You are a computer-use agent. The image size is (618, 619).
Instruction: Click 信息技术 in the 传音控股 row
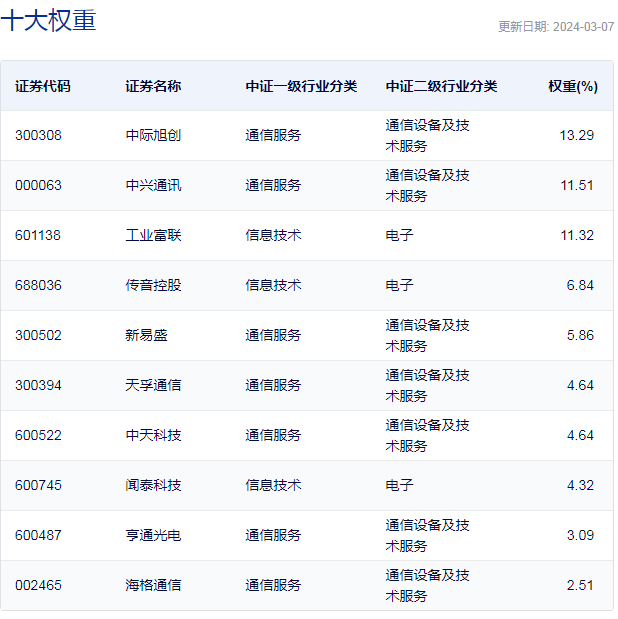273,285
